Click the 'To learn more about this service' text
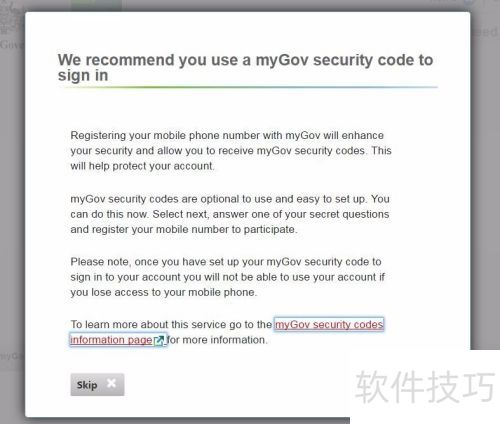500x424 pixels. (x=171, y=324)
